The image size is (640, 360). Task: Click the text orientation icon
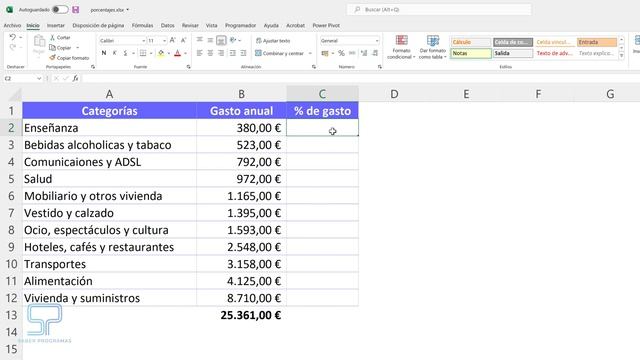point(233,40)
